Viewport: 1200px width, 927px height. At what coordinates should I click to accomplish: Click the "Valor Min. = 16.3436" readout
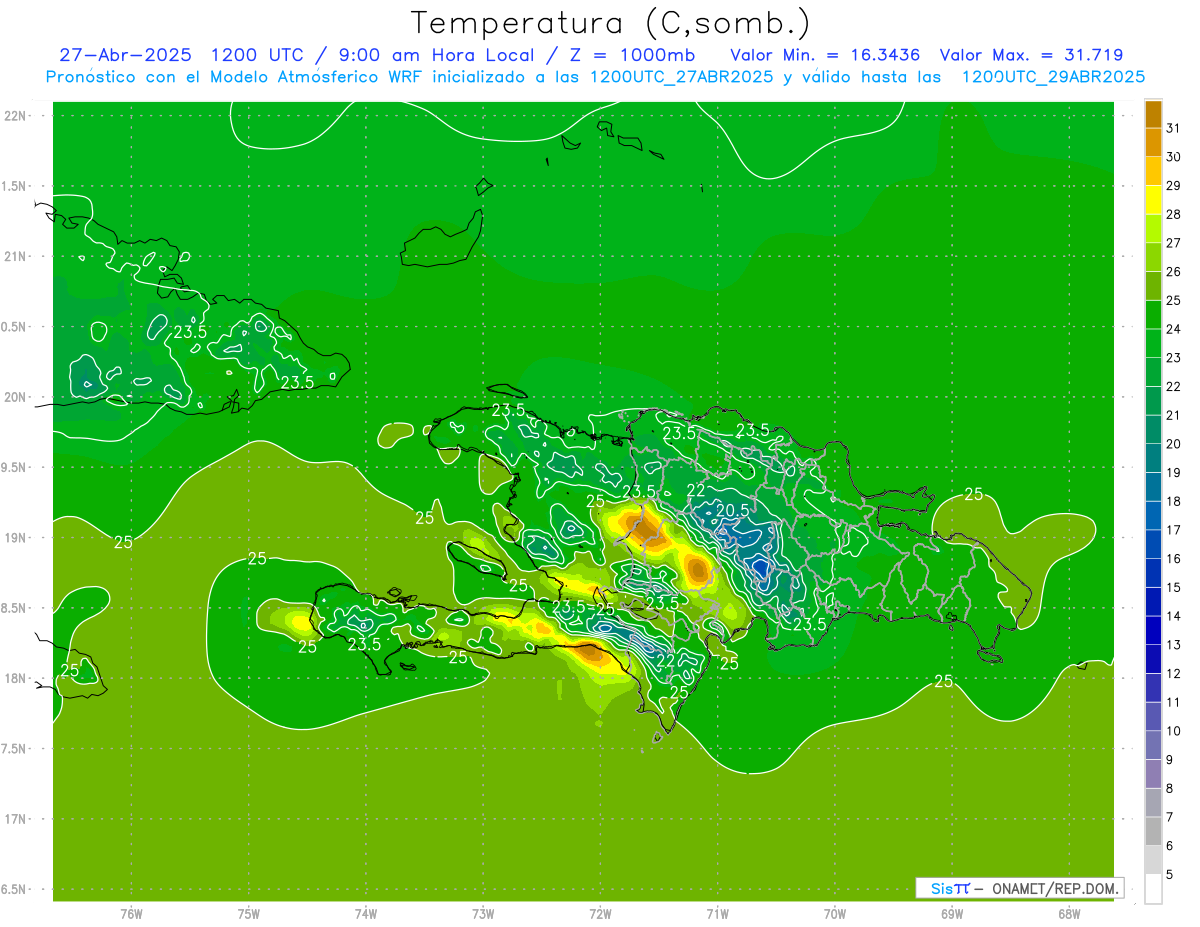pyautogui.click(x=825, y=55)
